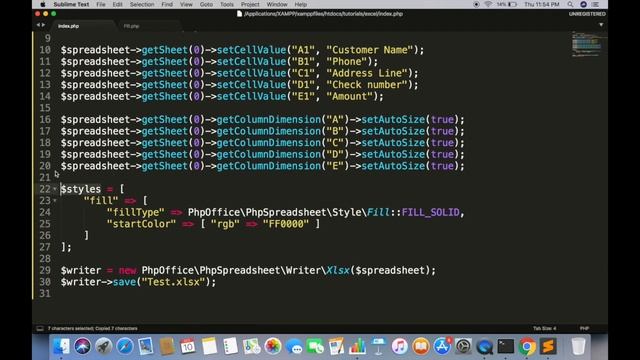Open System Preferences gear in Dock

point(463,347)
